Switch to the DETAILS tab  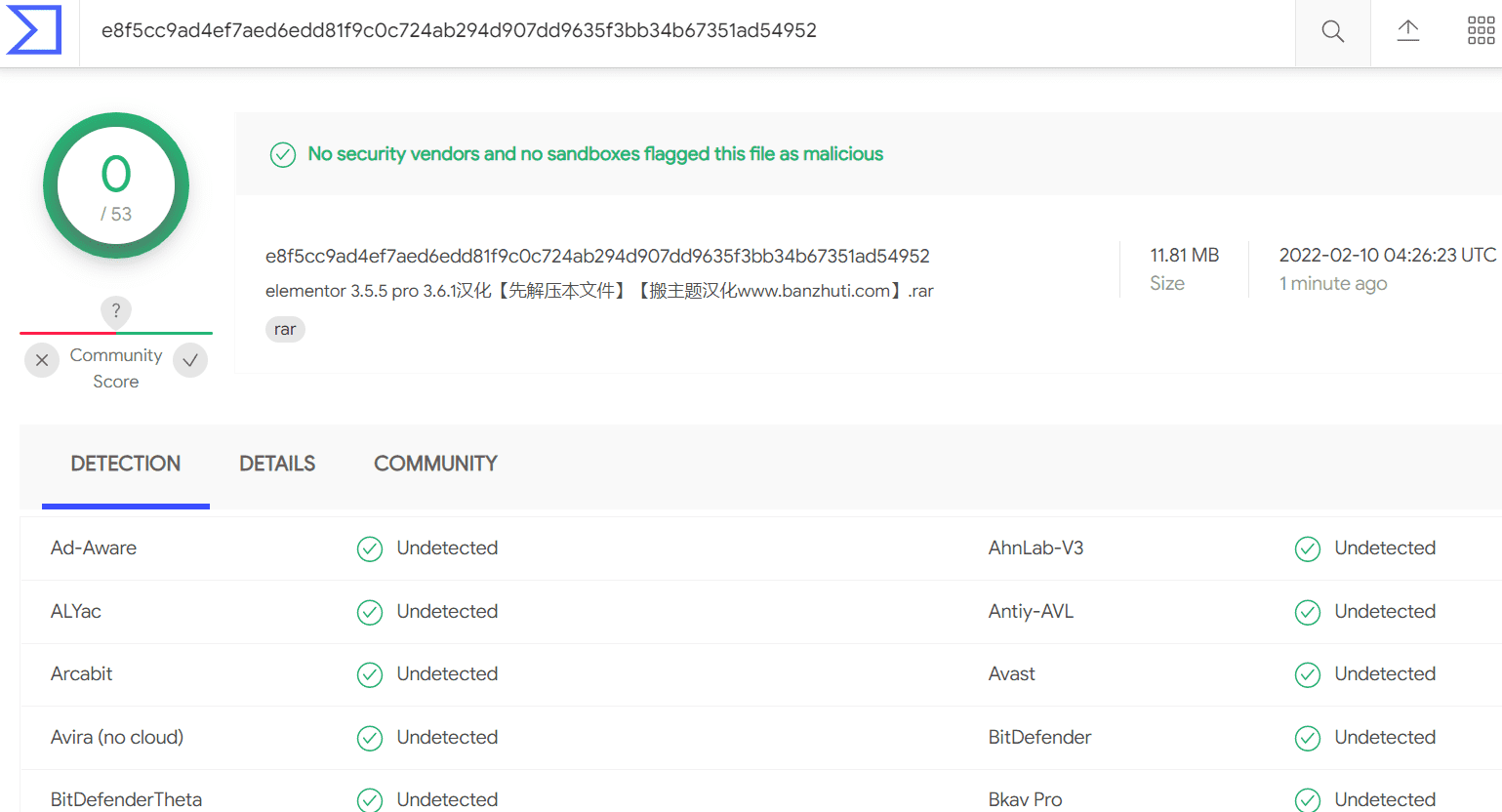277,464
